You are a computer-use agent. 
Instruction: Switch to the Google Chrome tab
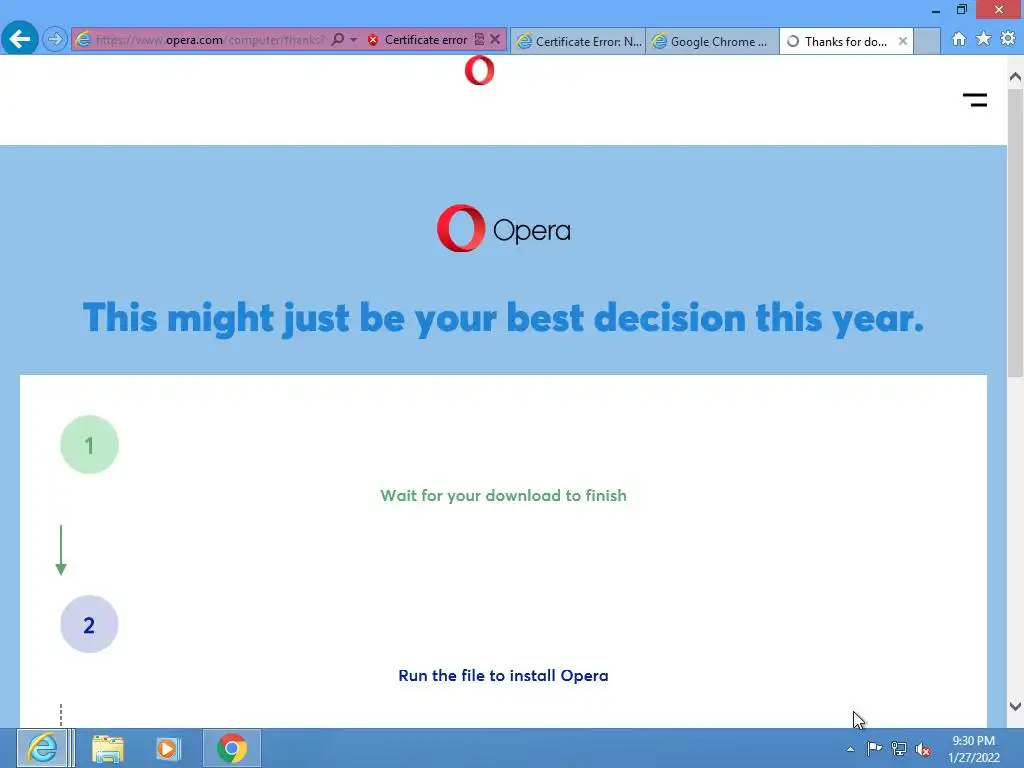712,41
